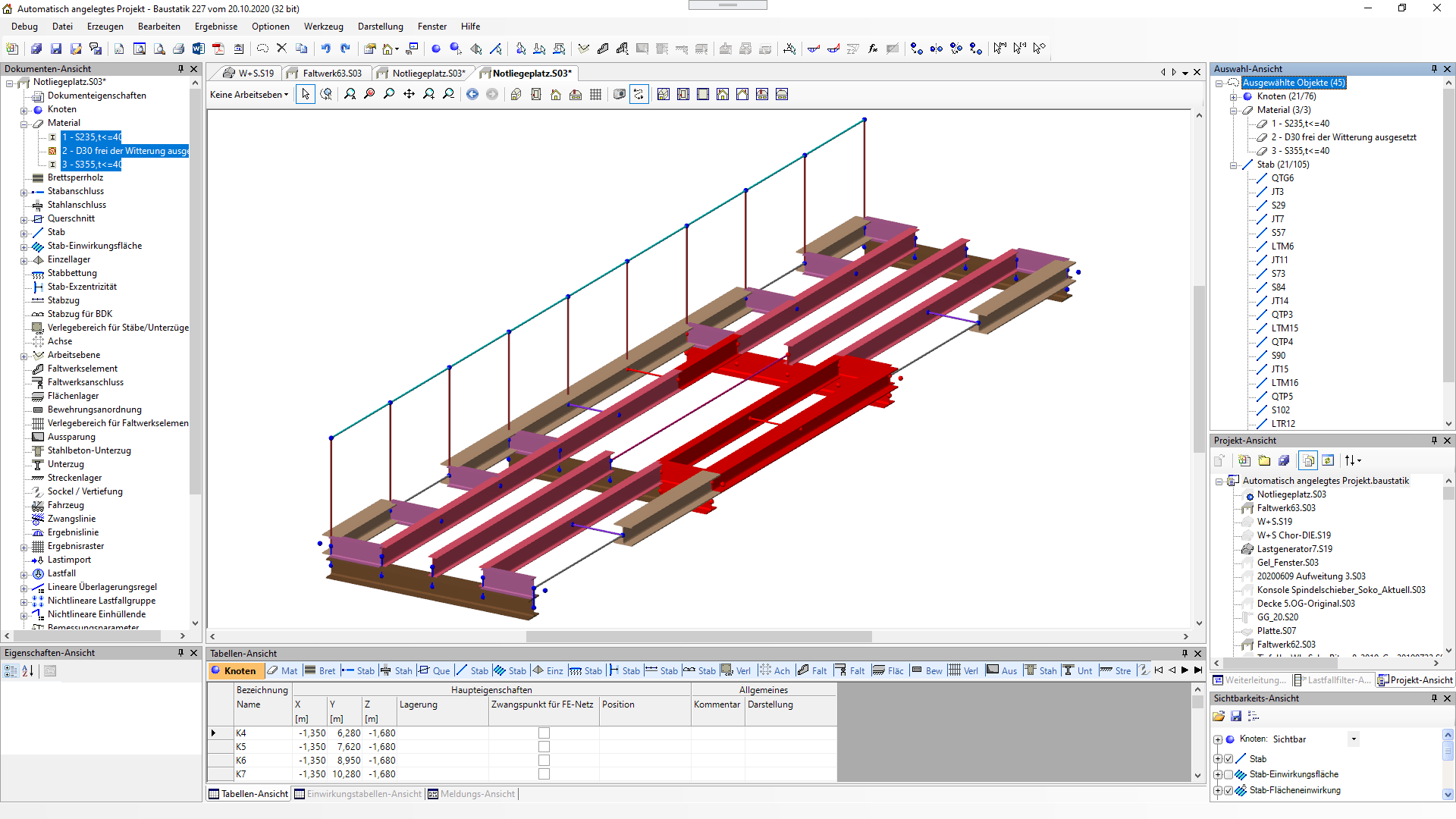
Task: Check Zwangspunkt checkbox for node K7
Action: 544,774
